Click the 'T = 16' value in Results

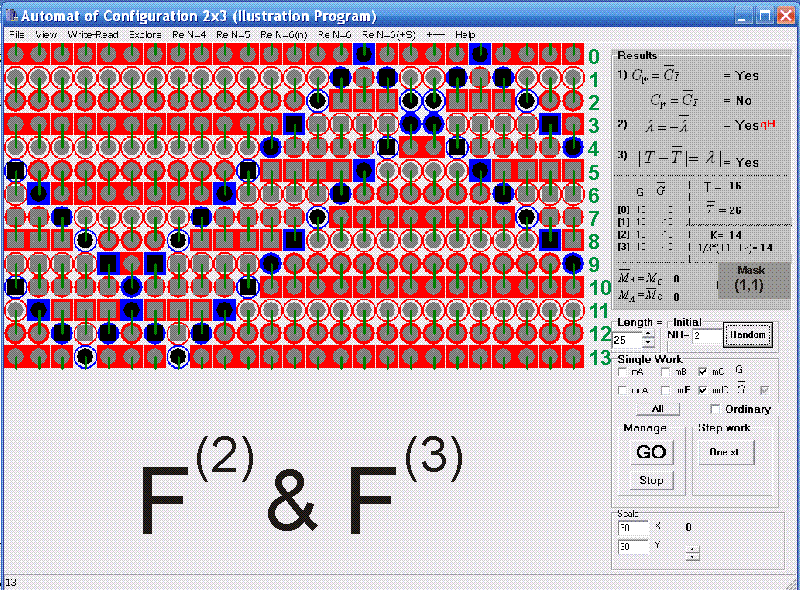722,186
